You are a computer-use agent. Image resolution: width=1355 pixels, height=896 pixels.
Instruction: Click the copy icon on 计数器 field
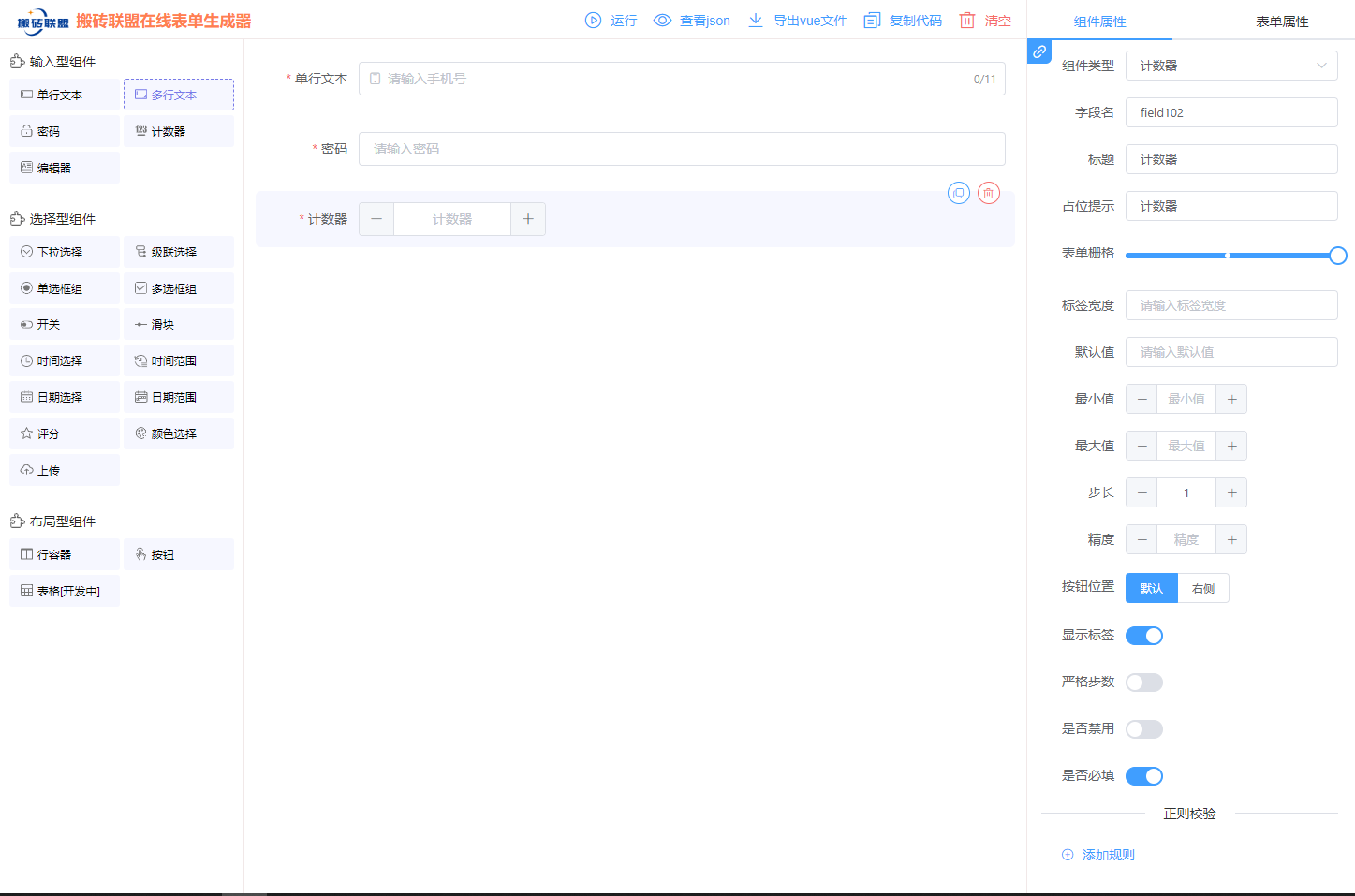pyautogui.click(x=958, y=192)
